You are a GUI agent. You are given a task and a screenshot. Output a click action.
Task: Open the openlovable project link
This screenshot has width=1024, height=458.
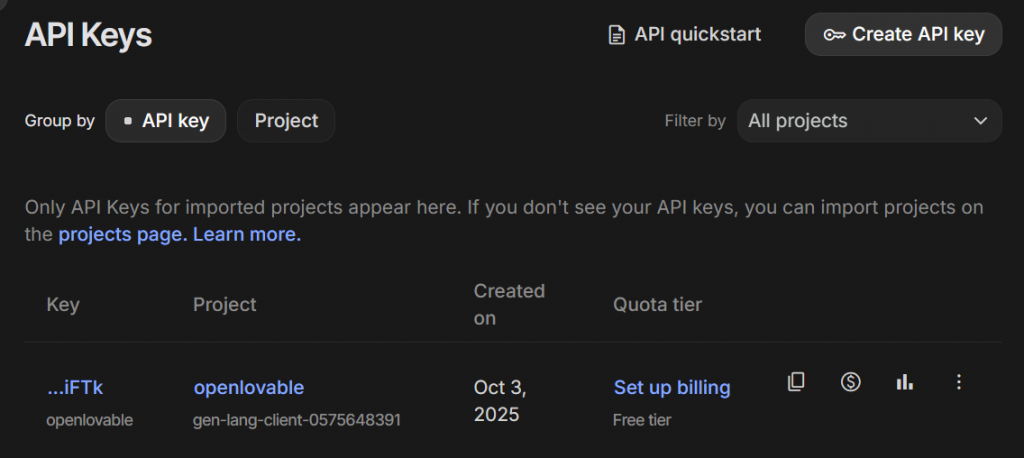click(x=248, y=387)
